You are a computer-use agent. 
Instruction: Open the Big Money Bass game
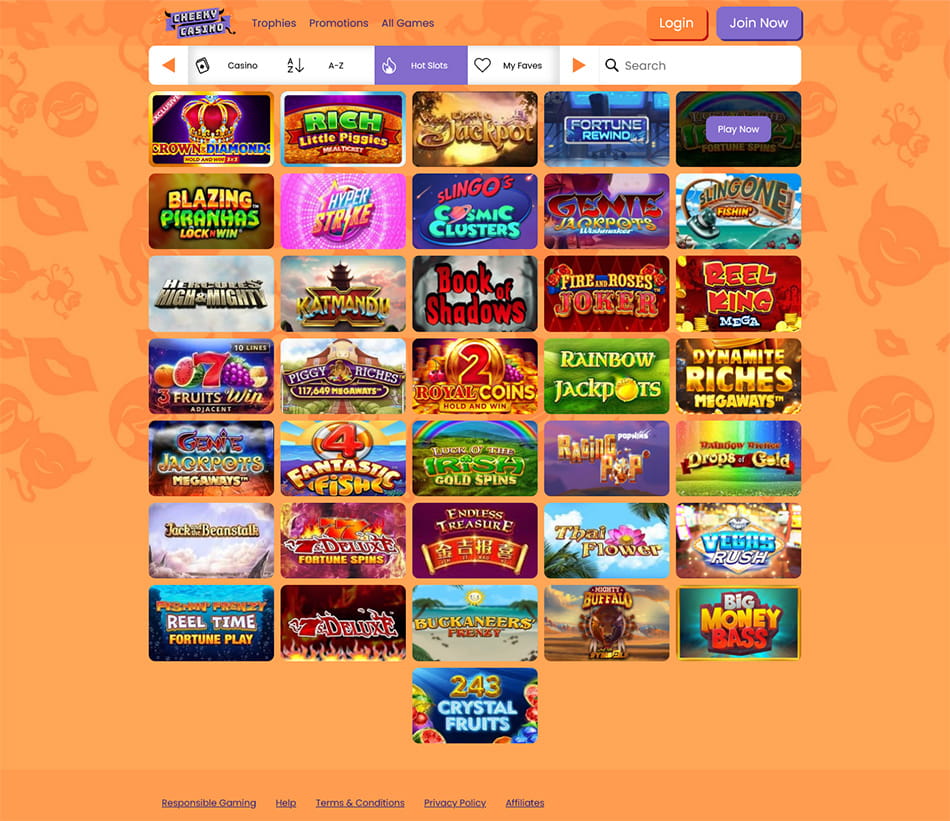point(739,623)
